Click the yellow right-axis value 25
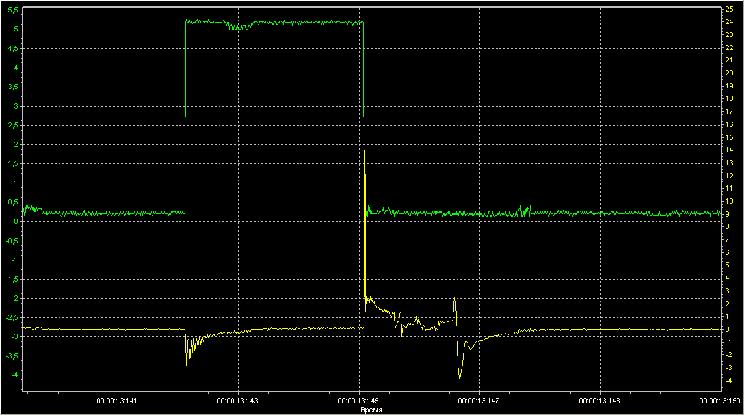 click(730, 9)
